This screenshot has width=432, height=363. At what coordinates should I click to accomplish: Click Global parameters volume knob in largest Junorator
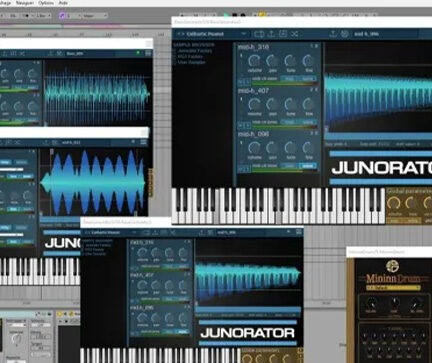pos(394,203)
